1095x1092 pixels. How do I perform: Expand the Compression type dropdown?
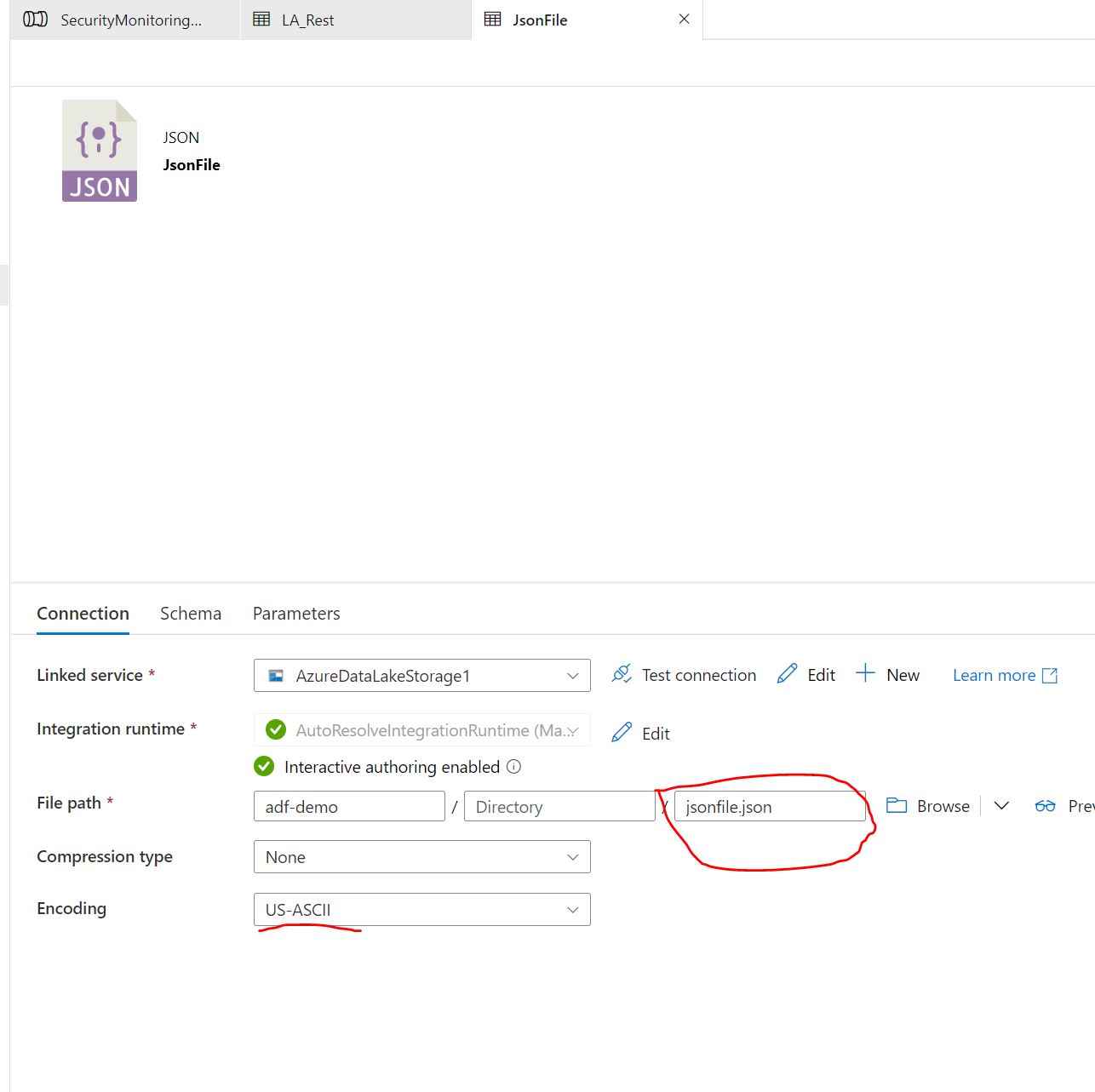point(421,857)
